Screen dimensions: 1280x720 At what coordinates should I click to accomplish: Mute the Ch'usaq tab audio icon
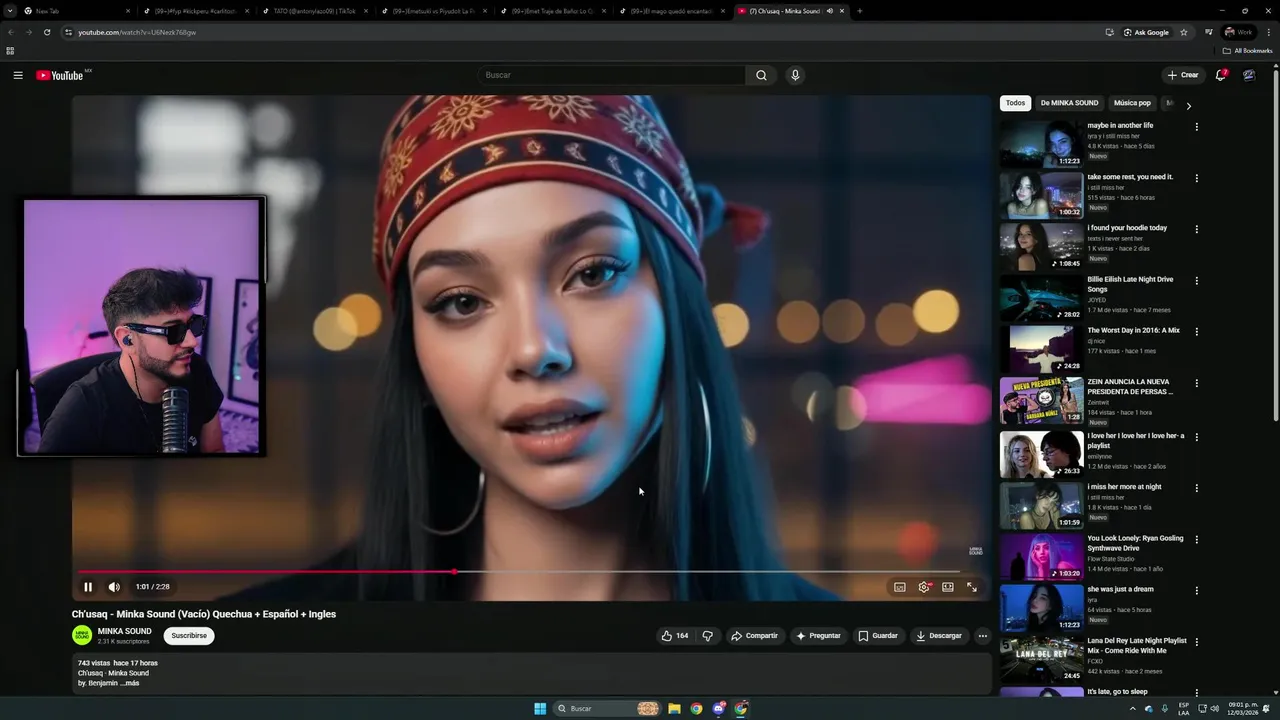(x=829, y=11)
